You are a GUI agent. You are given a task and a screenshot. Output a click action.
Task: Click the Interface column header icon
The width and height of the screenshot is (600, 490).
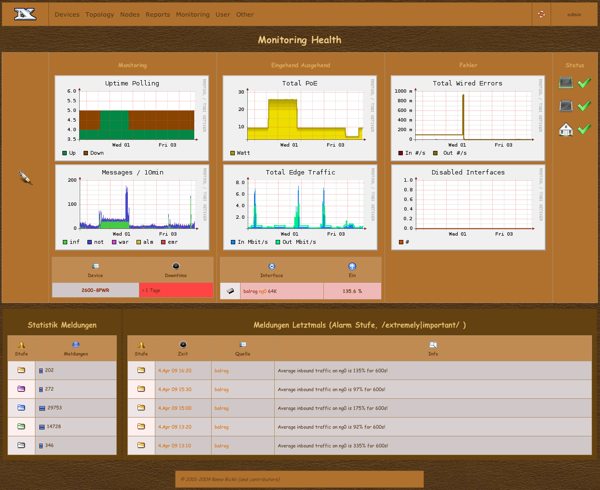pyautogui.click(x=272, y=266)
